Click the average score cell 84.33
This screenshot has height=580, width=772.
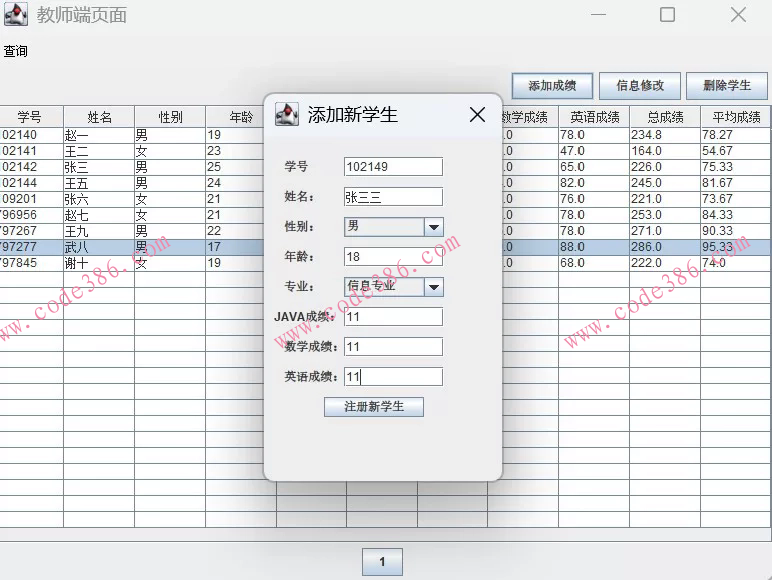[736, 215]
